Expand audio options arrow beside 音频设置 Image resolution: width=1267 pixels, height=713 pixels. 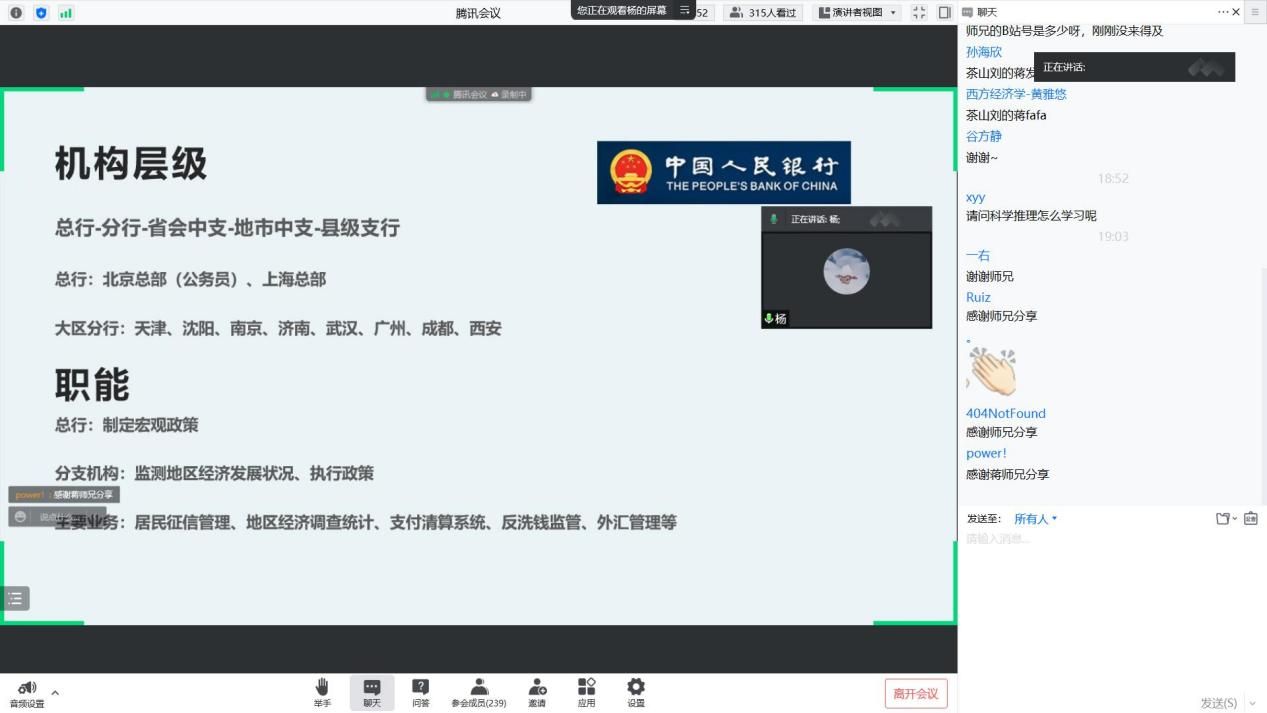pos(55,692)
